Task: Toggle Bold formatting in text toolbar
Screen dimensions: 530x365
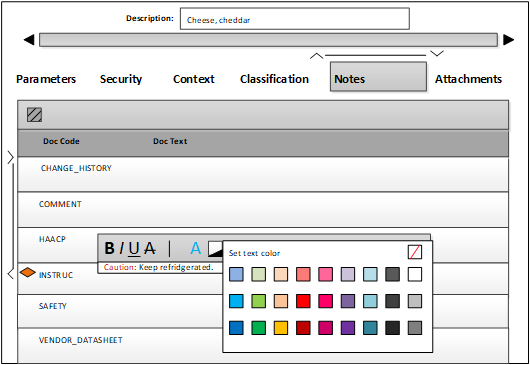Action: pos(109,248)
